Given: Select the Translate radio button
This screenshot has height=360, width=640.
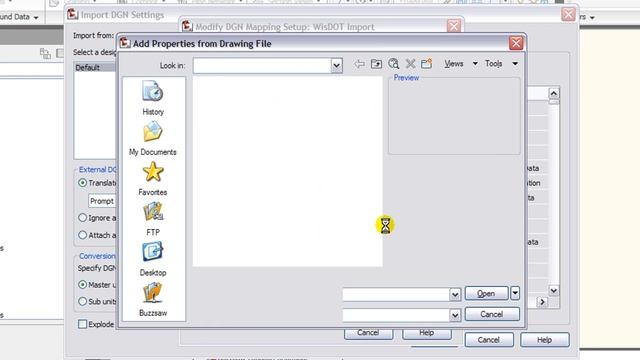Looking at the screenshot, I should click(82, 183).
